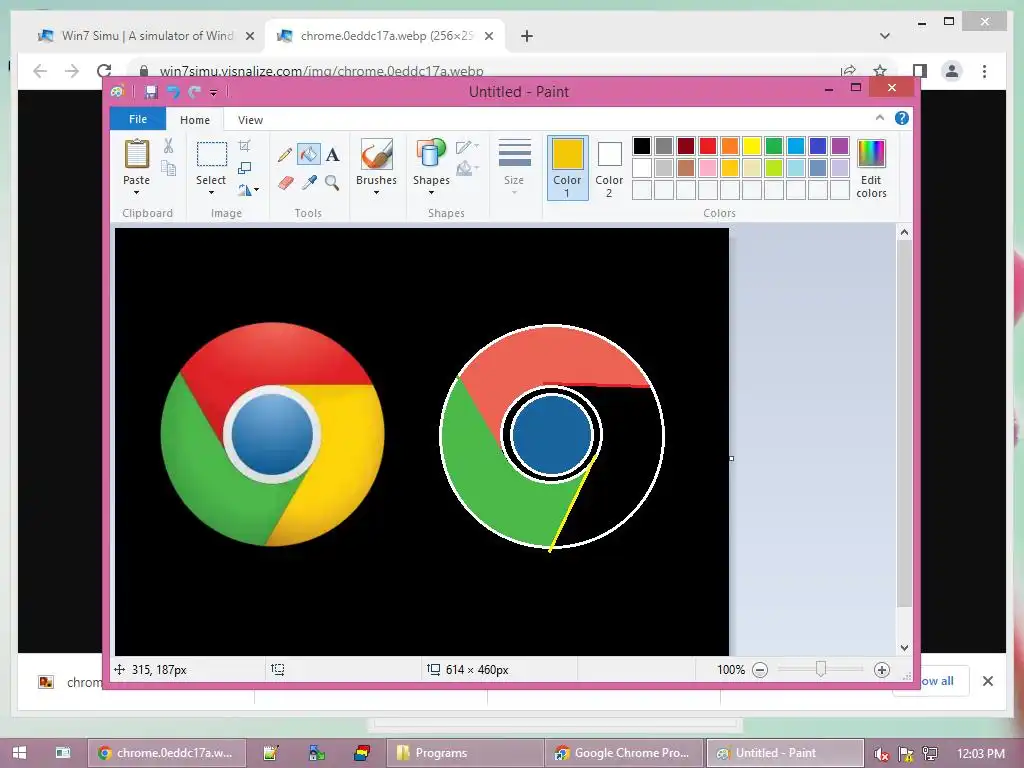Click the Copy icon in Clipboard group
The height and width of the screenshot is (768, 1024).
coord(168,169)
